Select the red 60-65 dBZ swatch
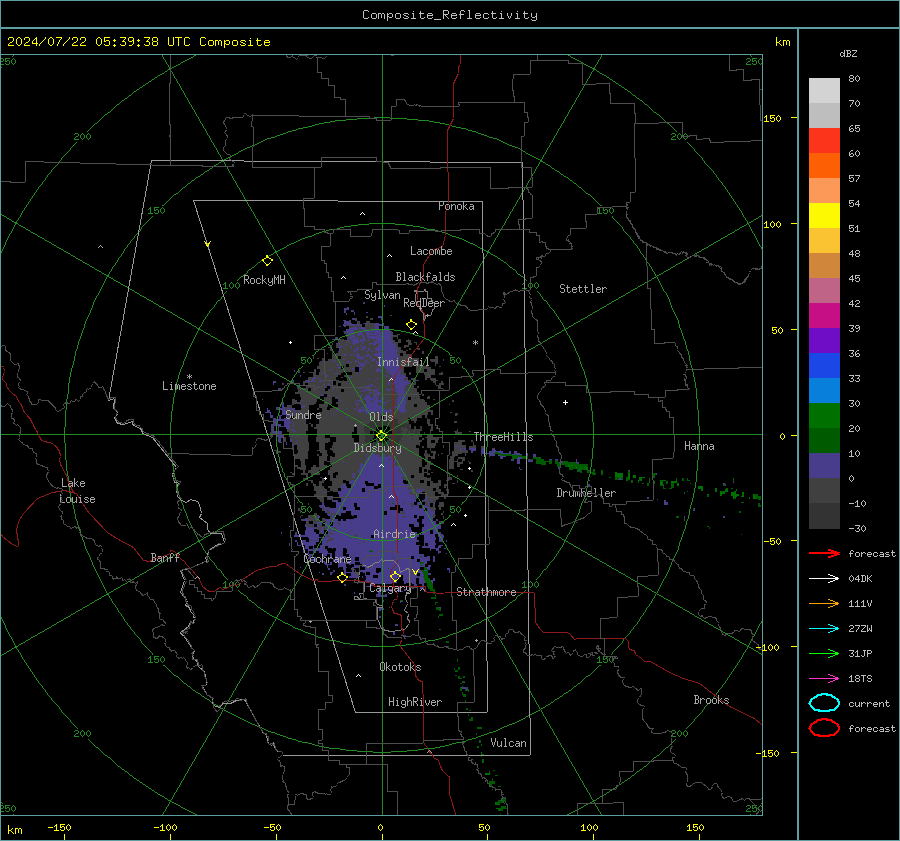Image resolution: width=900 pixels, height=841 pixels. 824,141
